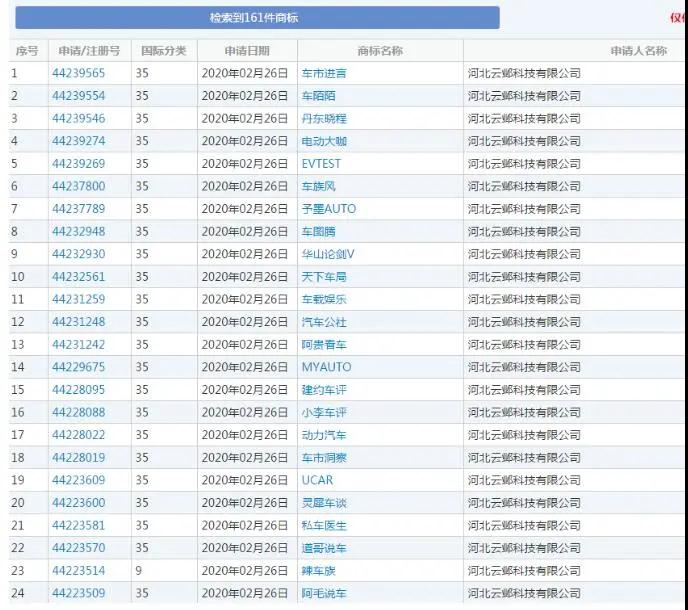Open application number 44232561
Viewport: 688px width, 610px height.
click(79, 276)
